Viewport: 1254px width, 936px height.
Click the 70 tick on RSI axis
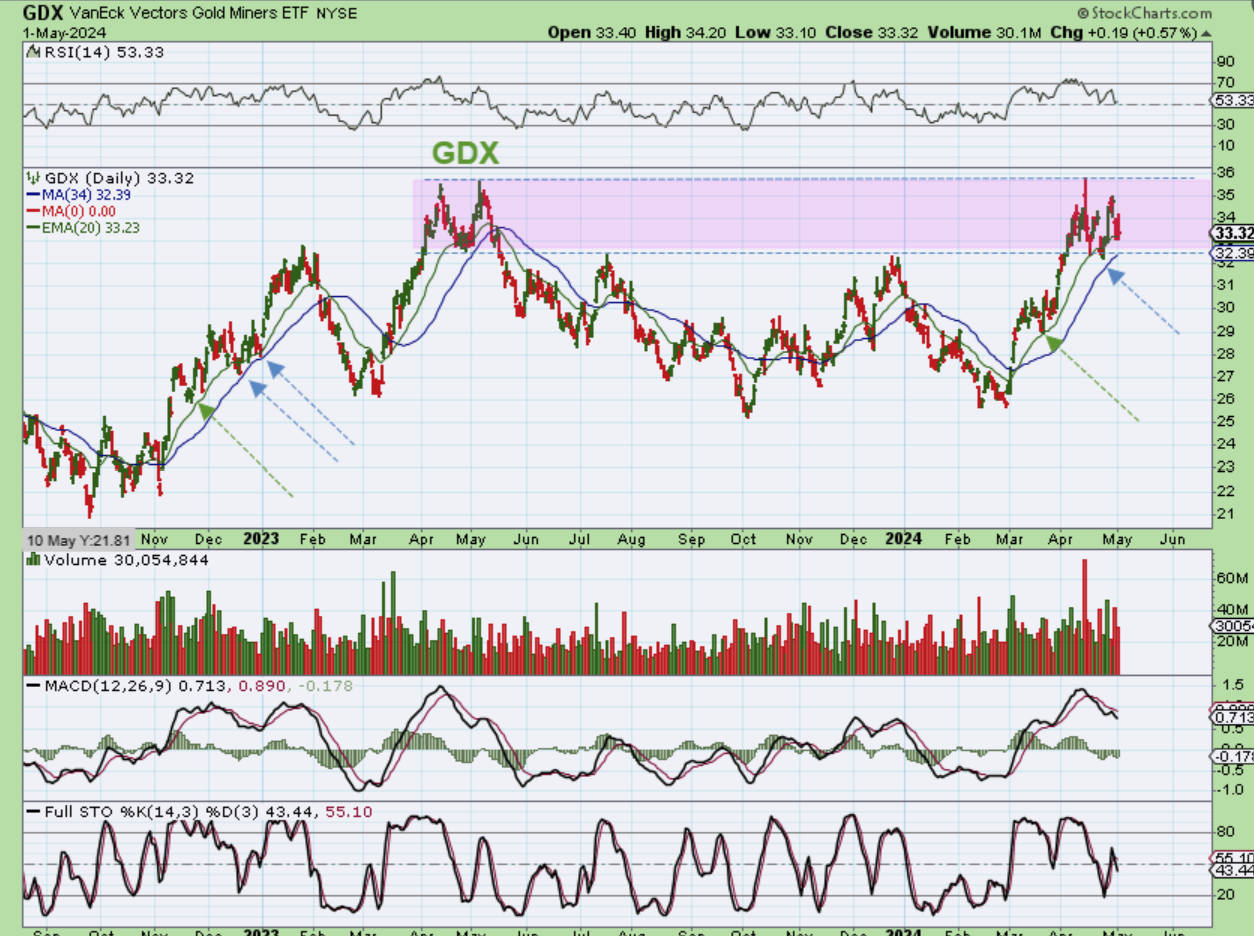pyautogui.click(x=1224, y=81)
